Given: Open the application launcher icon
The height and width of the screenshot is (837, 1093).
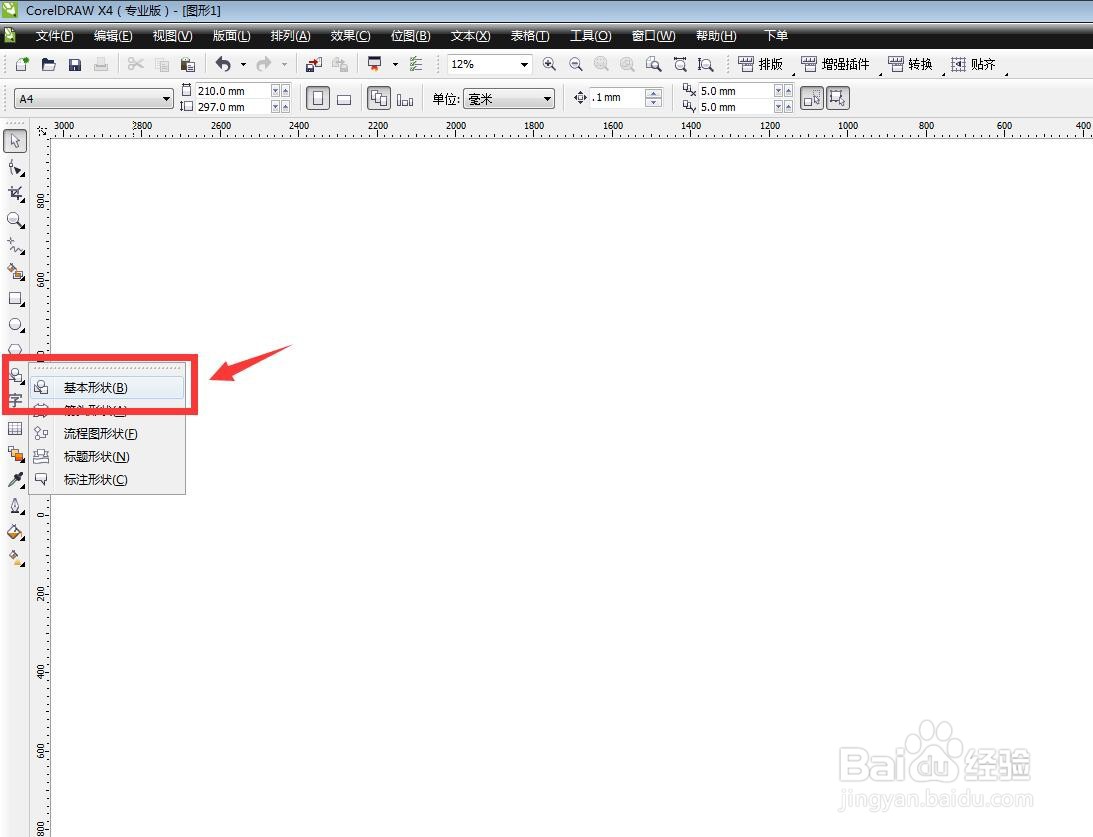Looking at the screenshot, I should (375, 64).
